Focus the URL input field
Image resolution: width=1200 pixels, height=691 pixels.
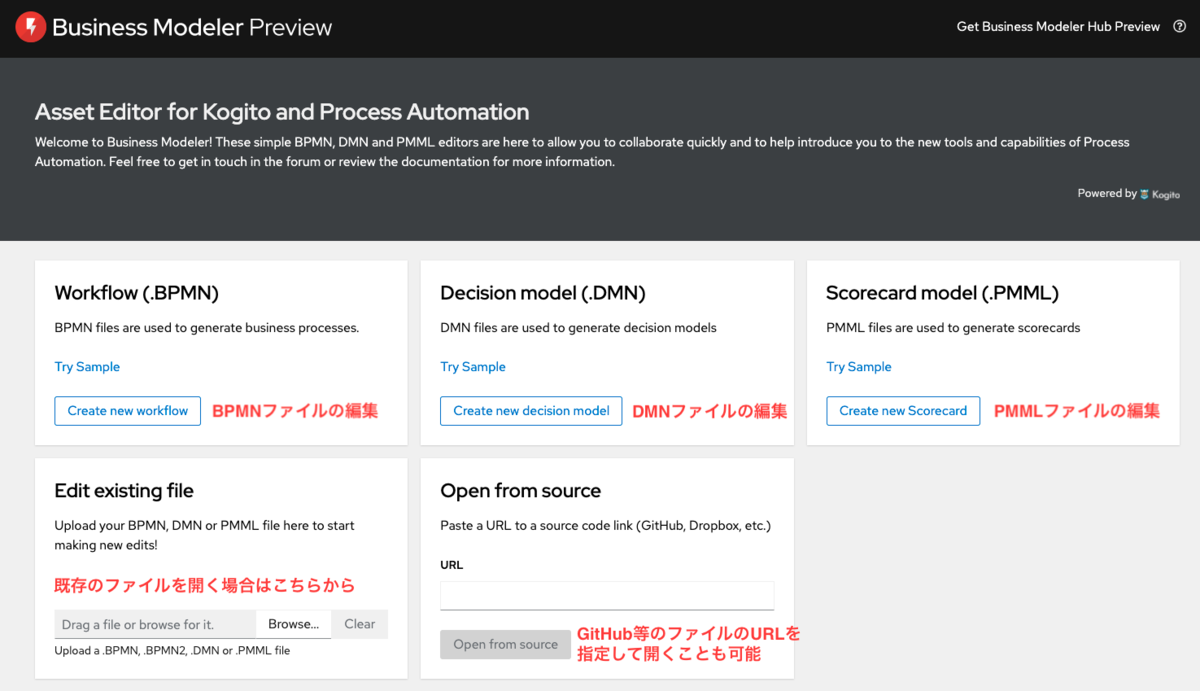607,595
